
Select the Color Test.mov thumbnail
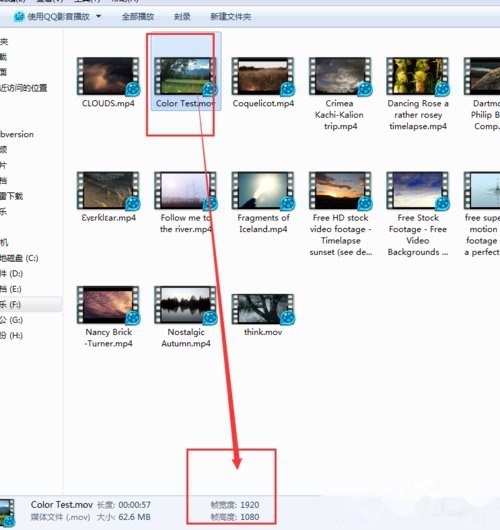(x=186, y=76)
